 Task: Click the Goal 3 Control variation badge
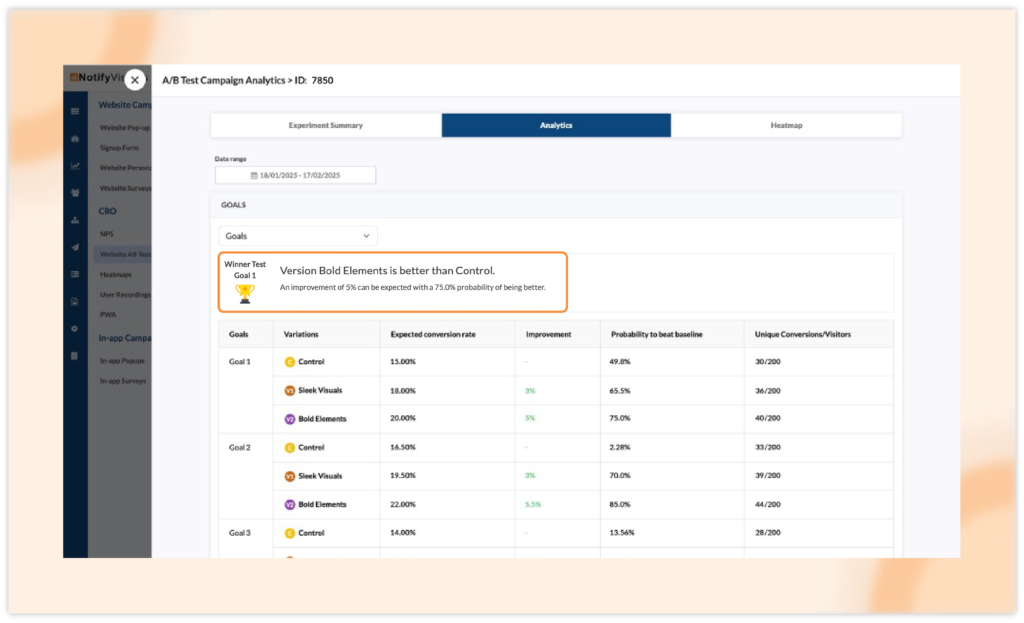coord(289,534)
